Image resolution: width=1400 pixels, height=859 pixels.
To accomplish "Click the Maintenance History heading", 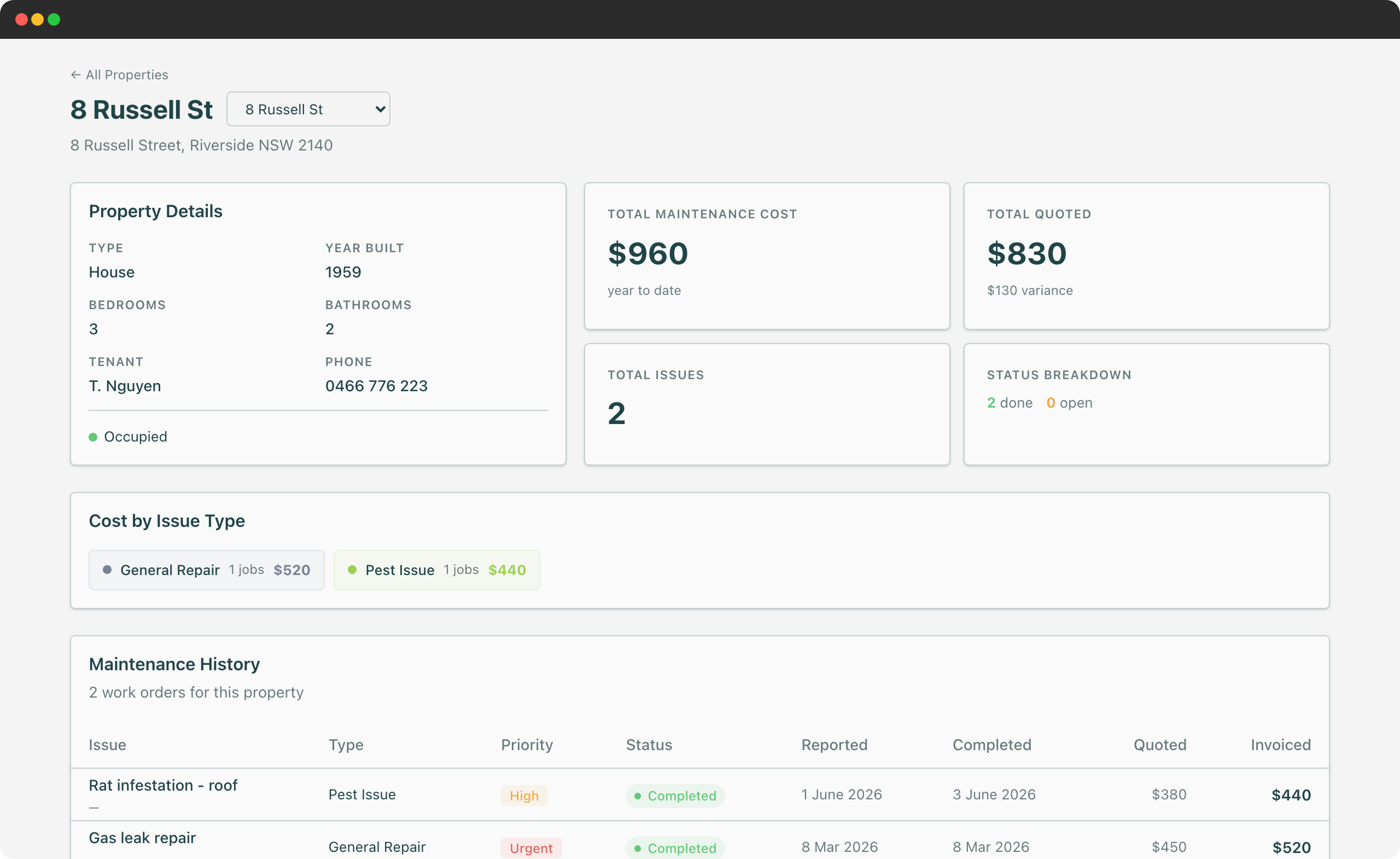I will tap(174, 664).
